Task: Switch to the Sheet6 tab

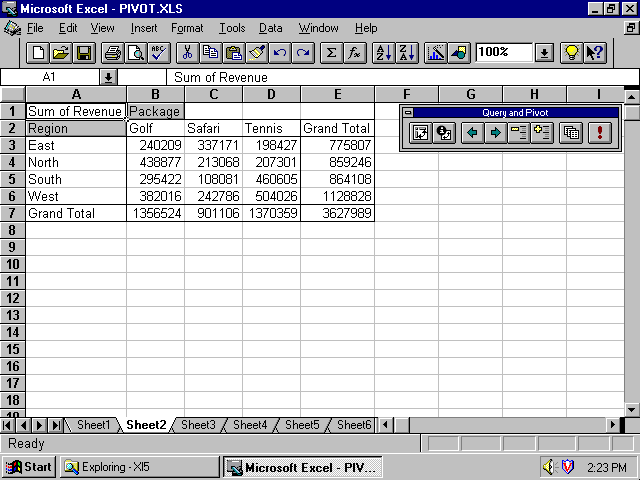Action: 353,425
